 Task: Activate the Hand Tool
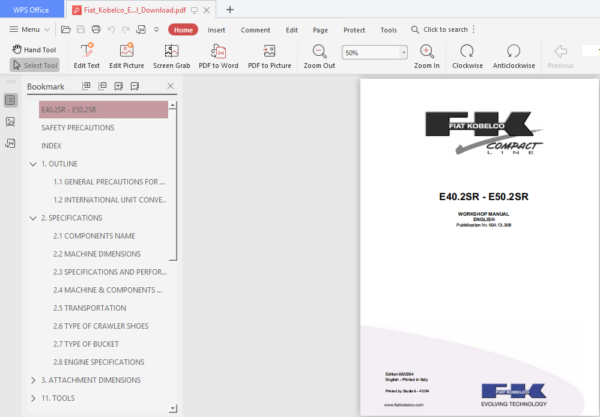coord(34,49)
